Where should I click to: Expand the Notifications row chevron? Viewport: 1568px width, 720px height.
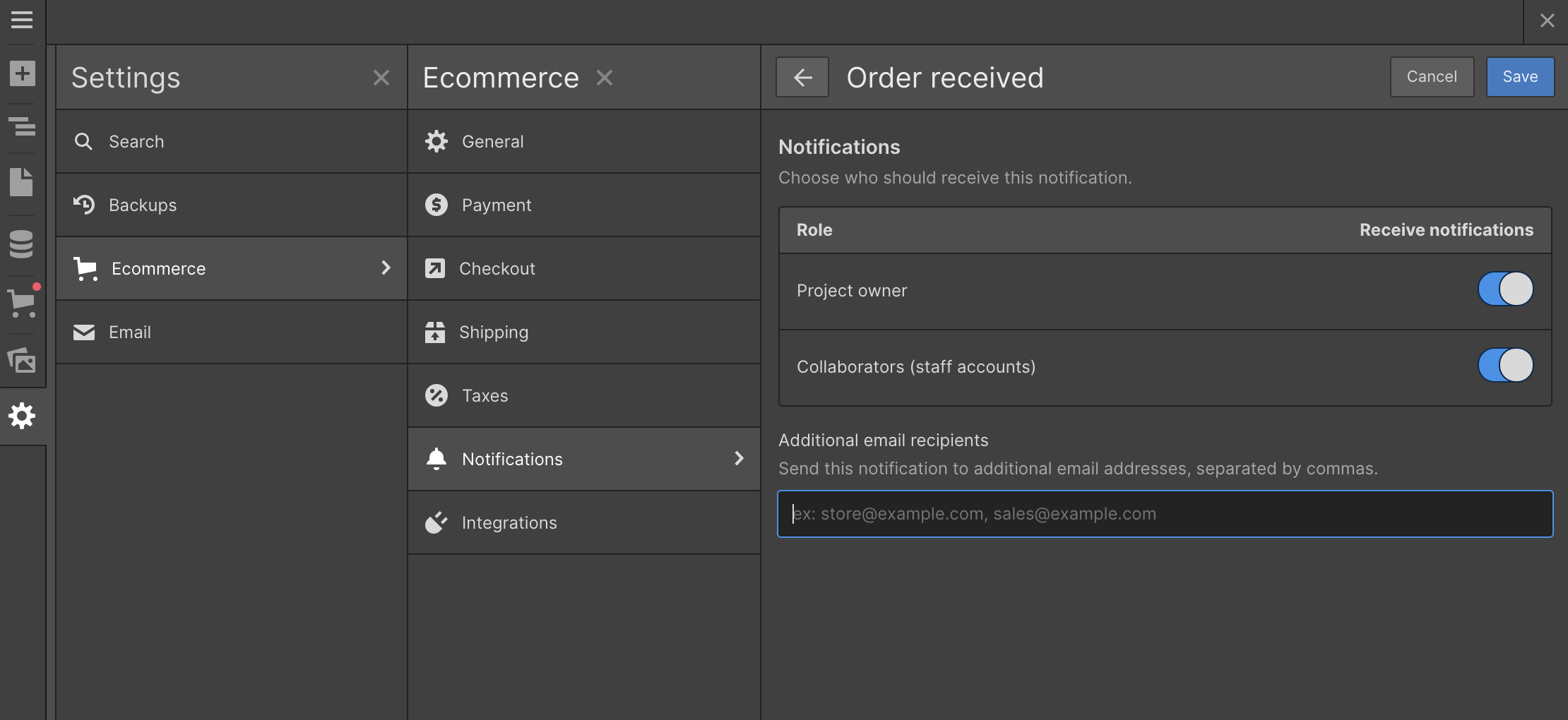coord(739,458)
